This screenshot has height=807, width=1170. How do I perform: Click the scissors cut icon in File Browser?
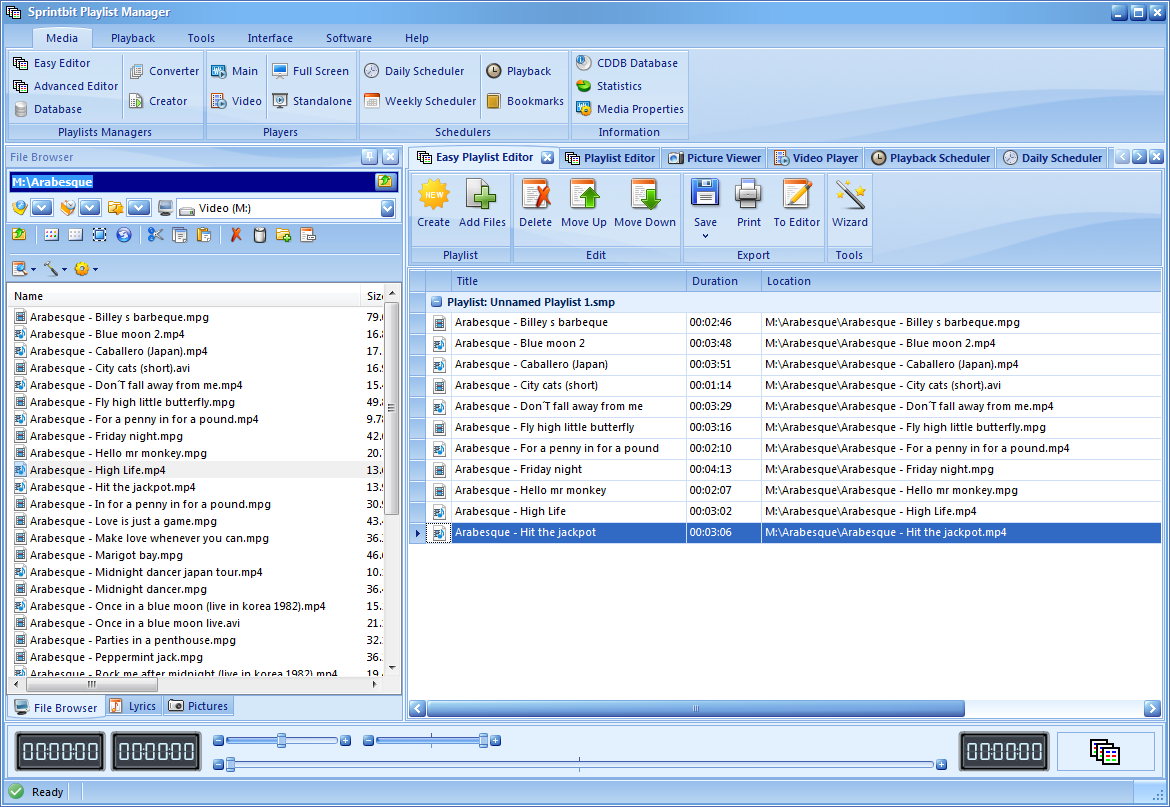(155, 235)
